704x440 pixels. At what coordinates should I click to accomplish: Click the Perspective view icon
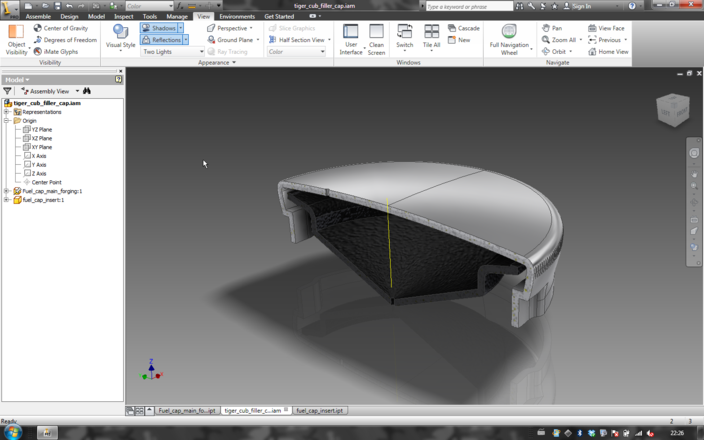point(211,28)
